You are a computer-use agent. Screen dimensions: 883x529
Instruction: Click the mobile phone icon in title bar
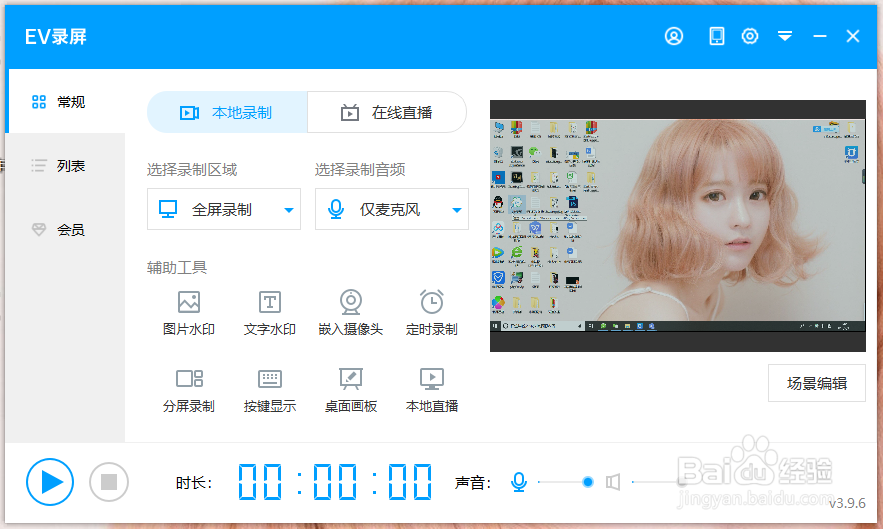tap(716, 36)
